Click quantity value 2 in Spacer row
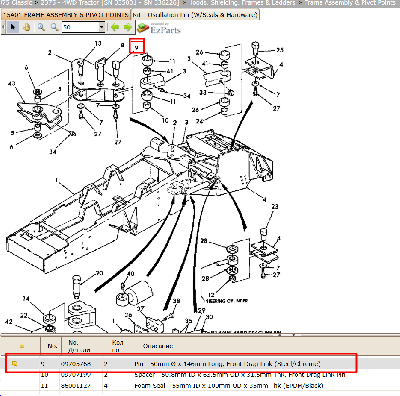400x396 pixels. coord(105,375)
